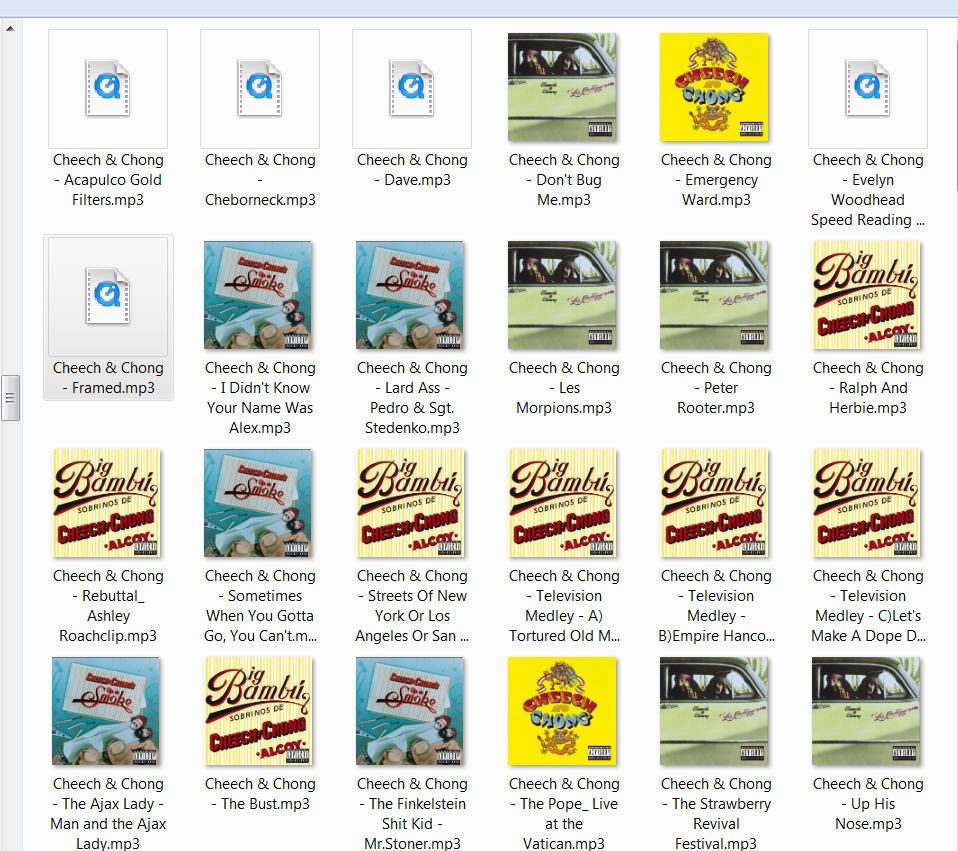Click the 'Cheech & Chong - Framed.mp3' label
Image resolution: width=958 pixels, height=851 pixels.
[x=108, y=378]
